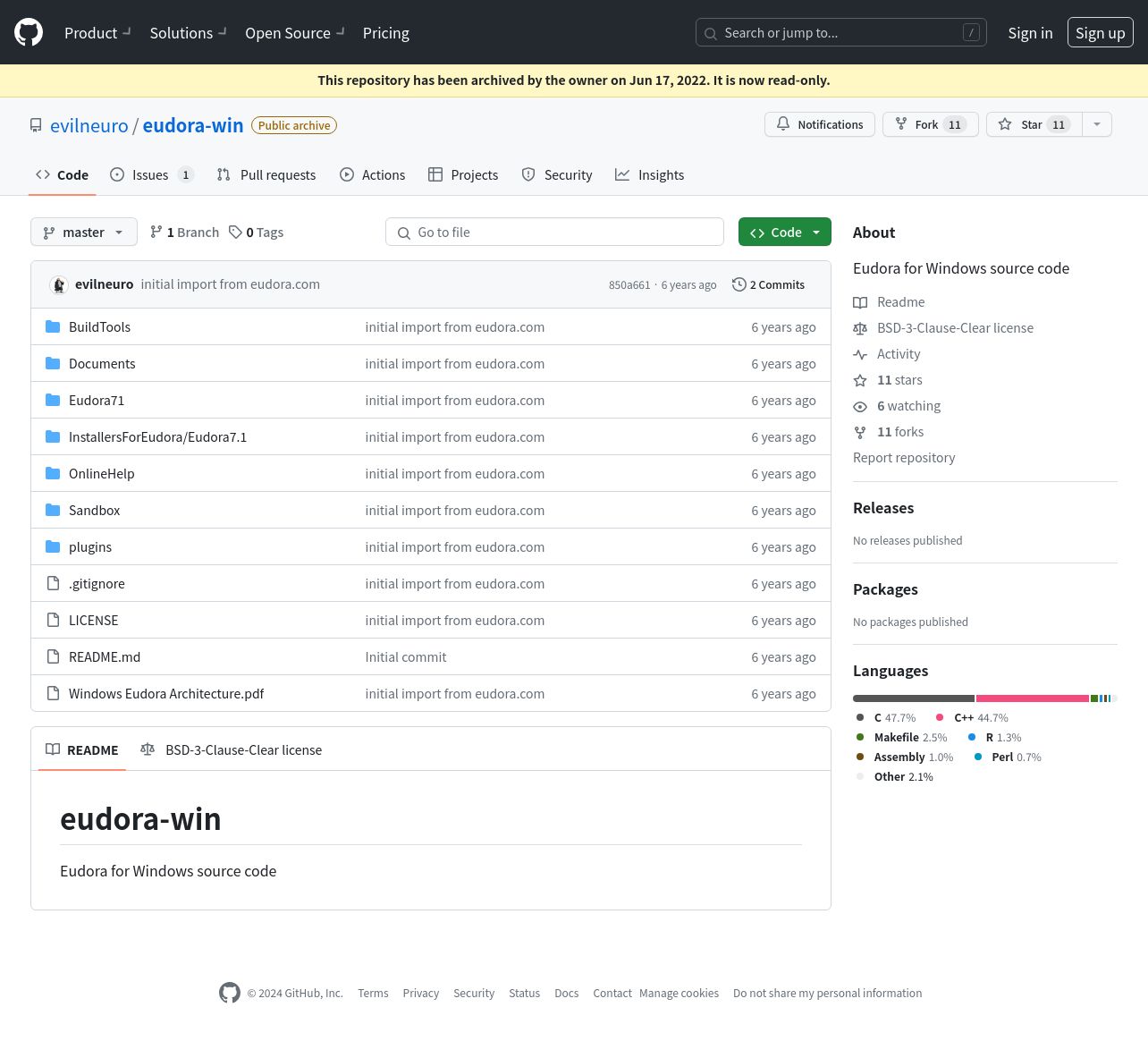Screen dimensions: 1148x1041
Task: Fork the repository
Action: pos(931,124)
